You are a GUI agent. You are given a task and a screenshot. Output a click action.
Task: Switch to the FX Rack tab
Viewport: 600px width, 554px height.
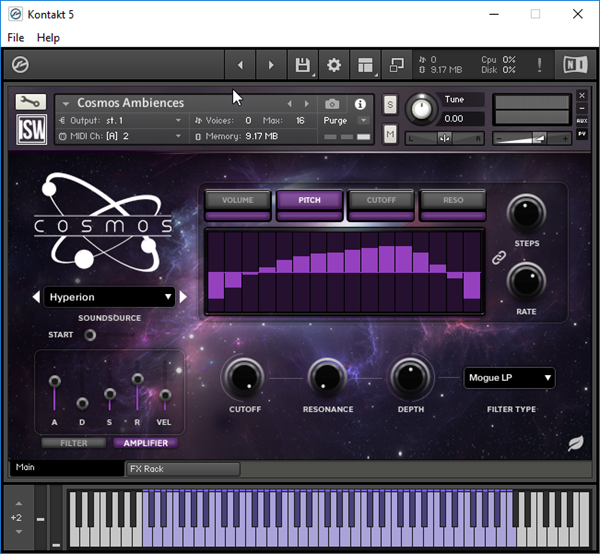183,469
